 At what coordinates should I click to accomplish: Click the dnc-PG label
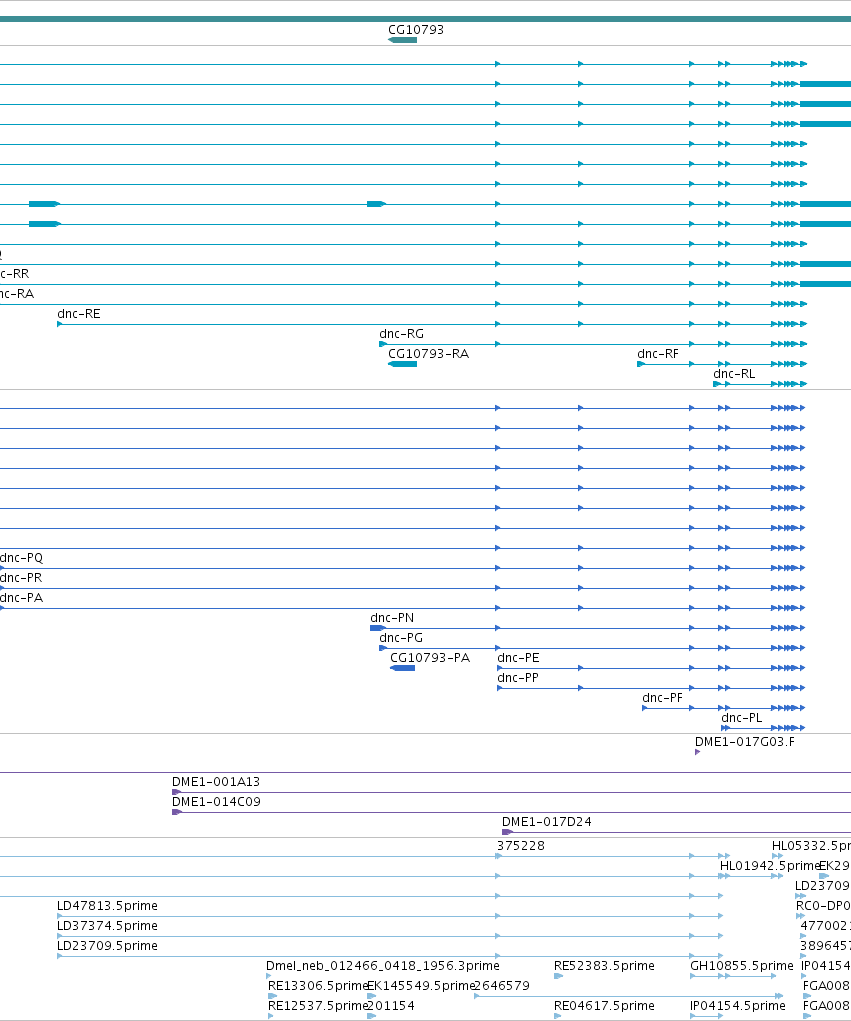click(401, 638)
